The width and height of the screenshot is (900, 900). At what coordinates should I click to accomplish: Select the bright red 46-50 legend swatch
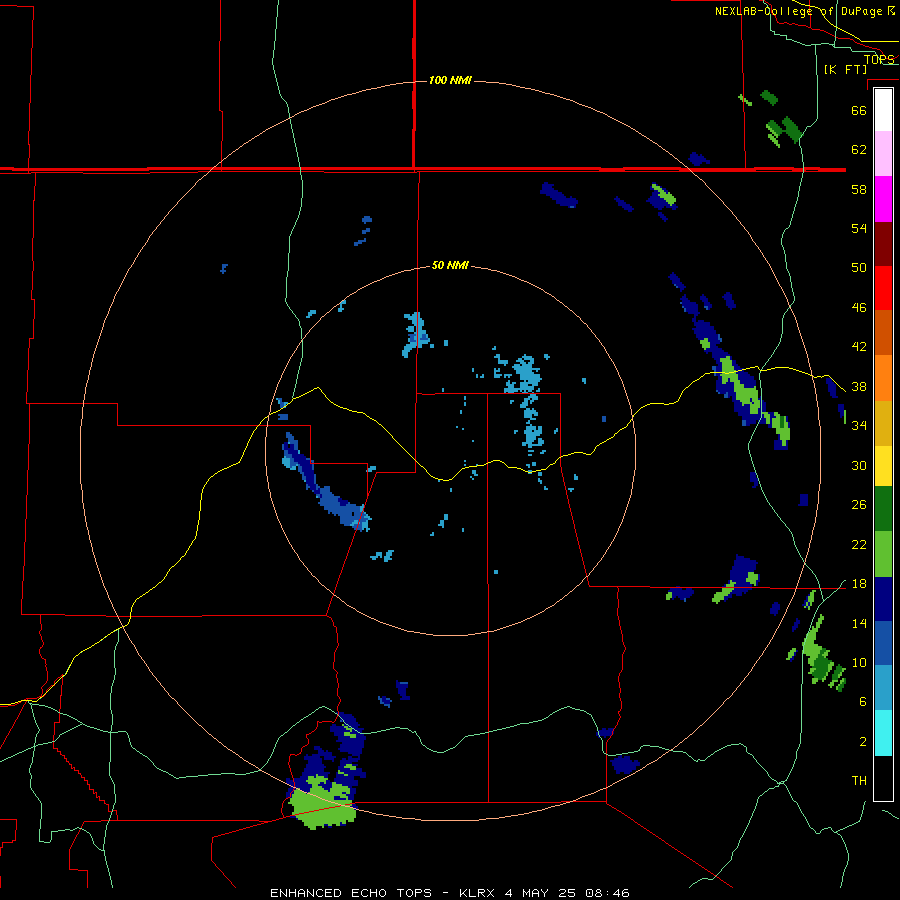point(883,288)
